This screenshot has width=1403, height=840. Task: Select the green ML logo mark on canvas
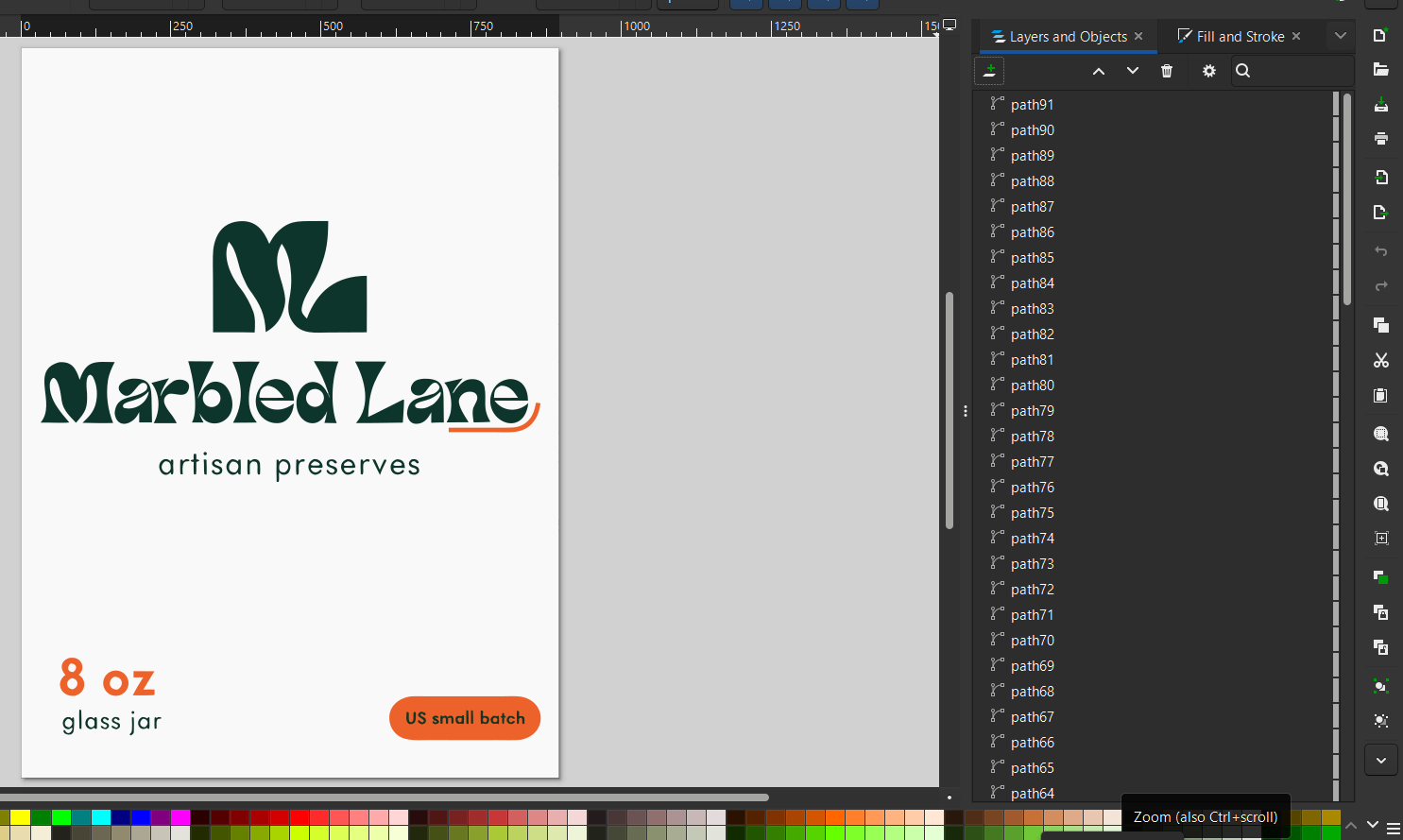(290, 277)
